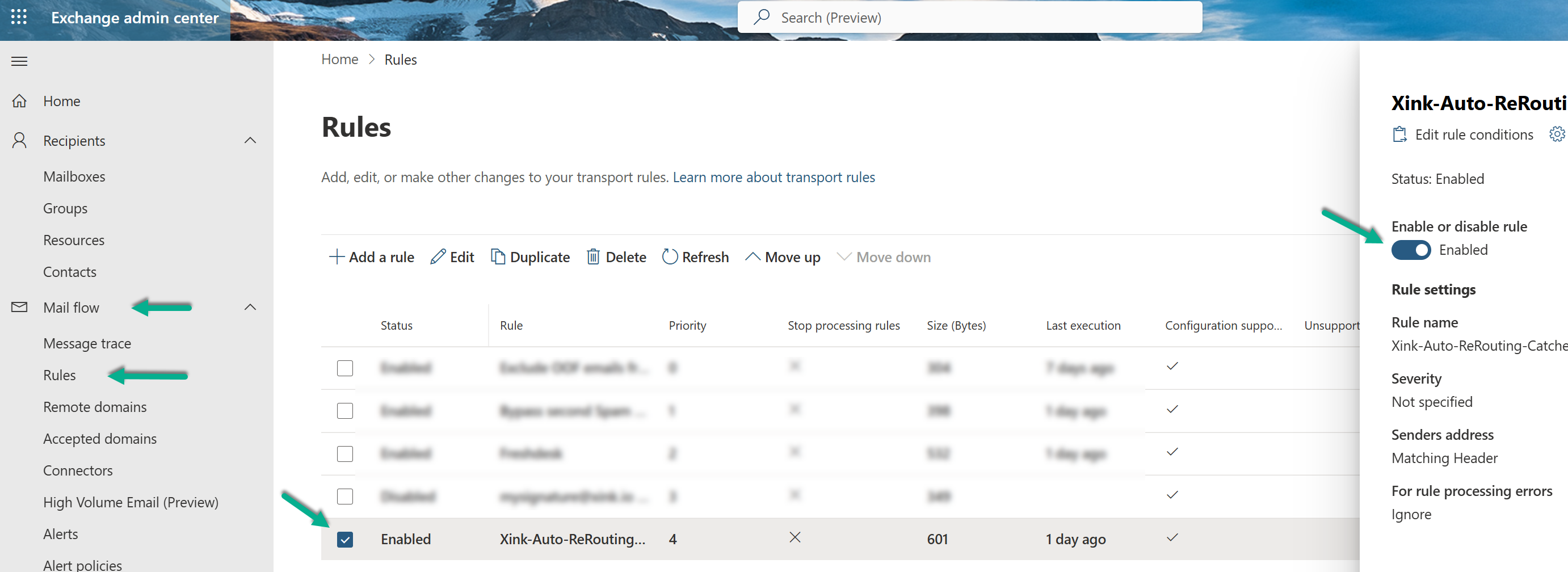
Task: Open Groups in the sidebar
Action: [65, 208]
